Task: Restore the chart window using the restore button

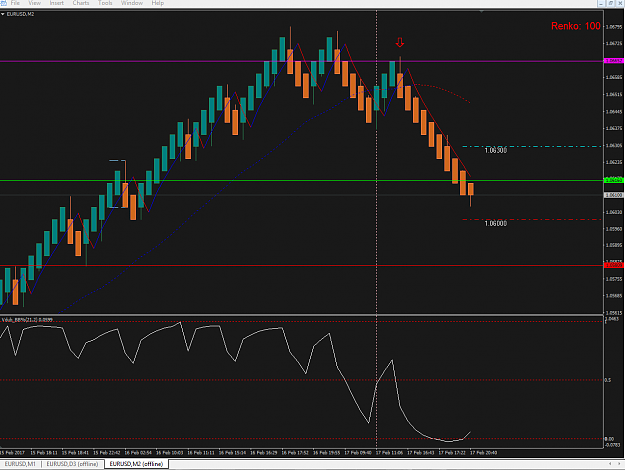Action: pyautogui.click(x=611, y=3)
